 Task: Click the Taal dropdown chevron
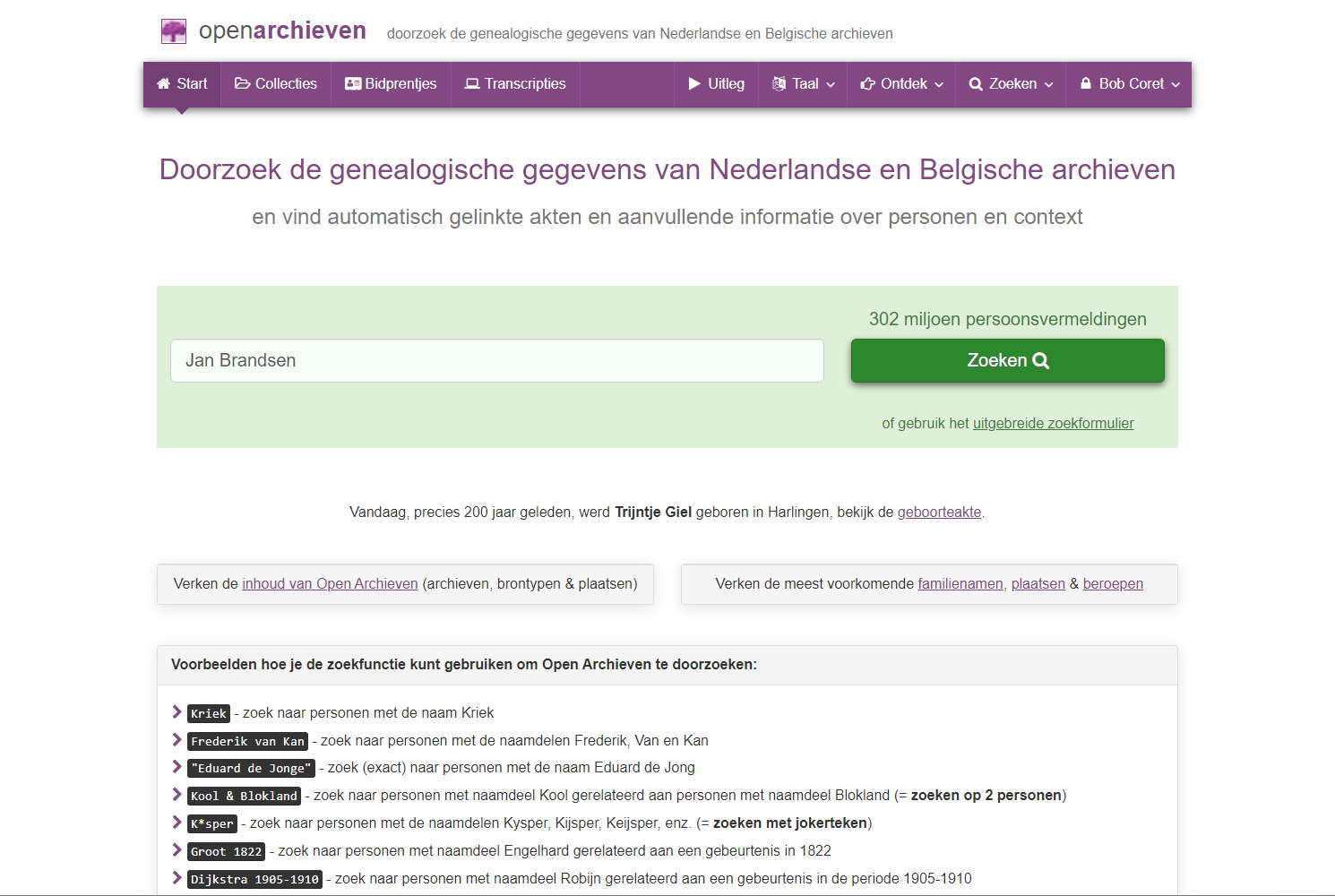click(x=831, y=85)
